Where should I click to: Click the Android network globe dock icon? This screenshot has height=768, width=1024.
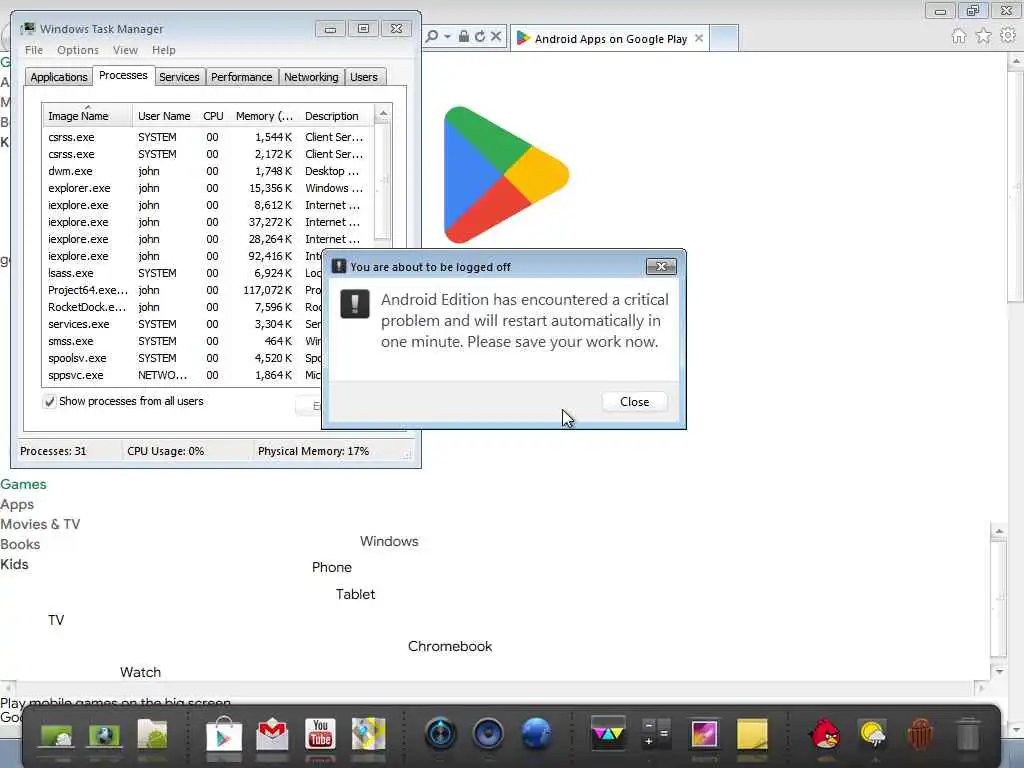(104, 735)
